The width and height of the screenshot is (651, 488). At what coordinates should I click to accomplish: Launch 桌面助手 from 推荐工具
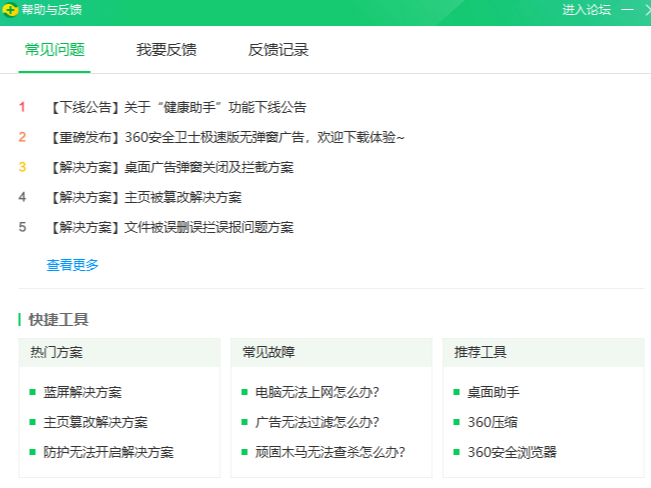coord(493,392)
